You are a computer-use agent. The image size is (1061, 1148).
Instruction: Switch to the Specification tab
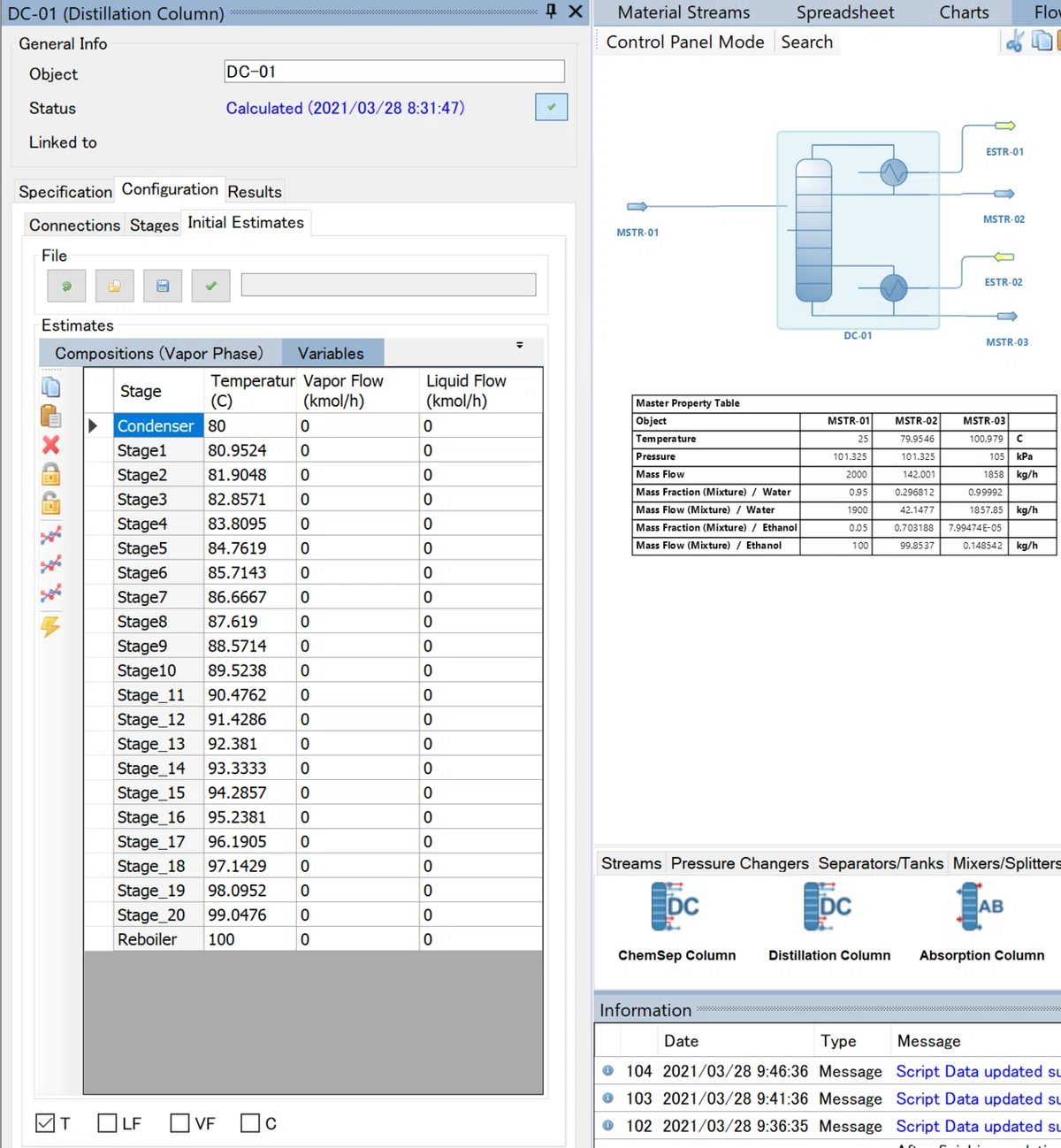[x=65, y=192]
